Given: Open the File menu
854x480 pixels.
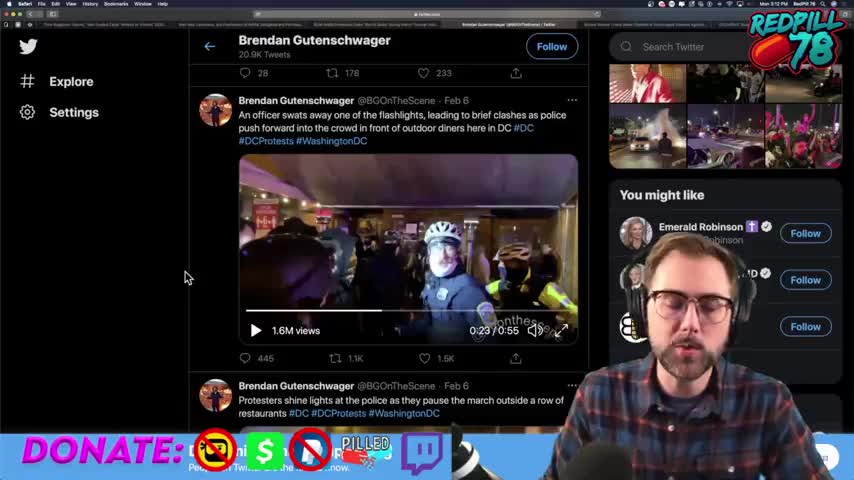Looking at the screenshot, I should point(41,4).
